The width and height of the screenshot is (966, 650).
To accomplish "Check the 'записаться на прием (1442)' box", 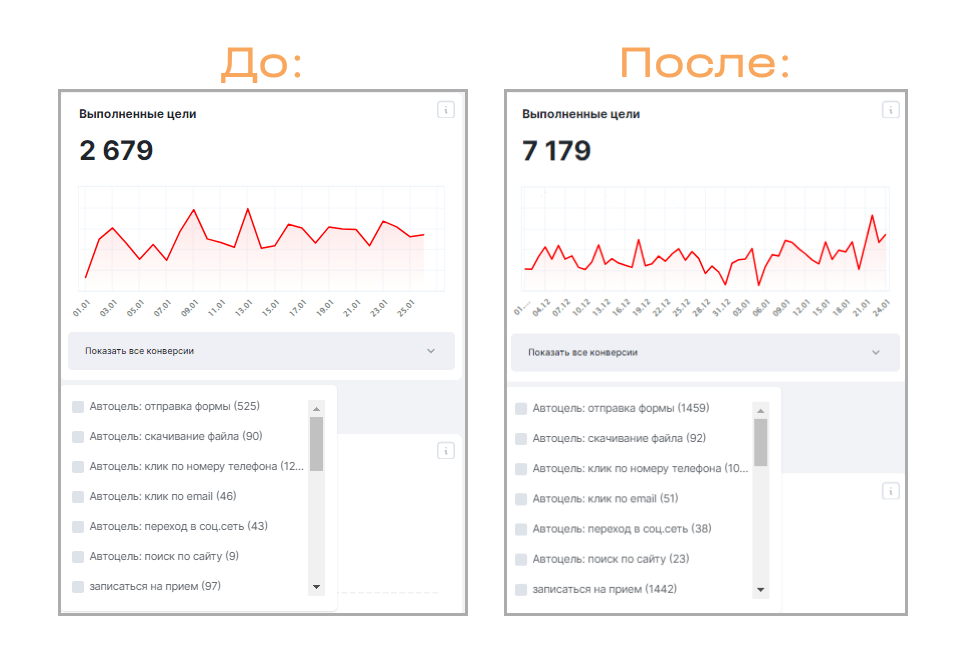I will click(x=521, y=589).
